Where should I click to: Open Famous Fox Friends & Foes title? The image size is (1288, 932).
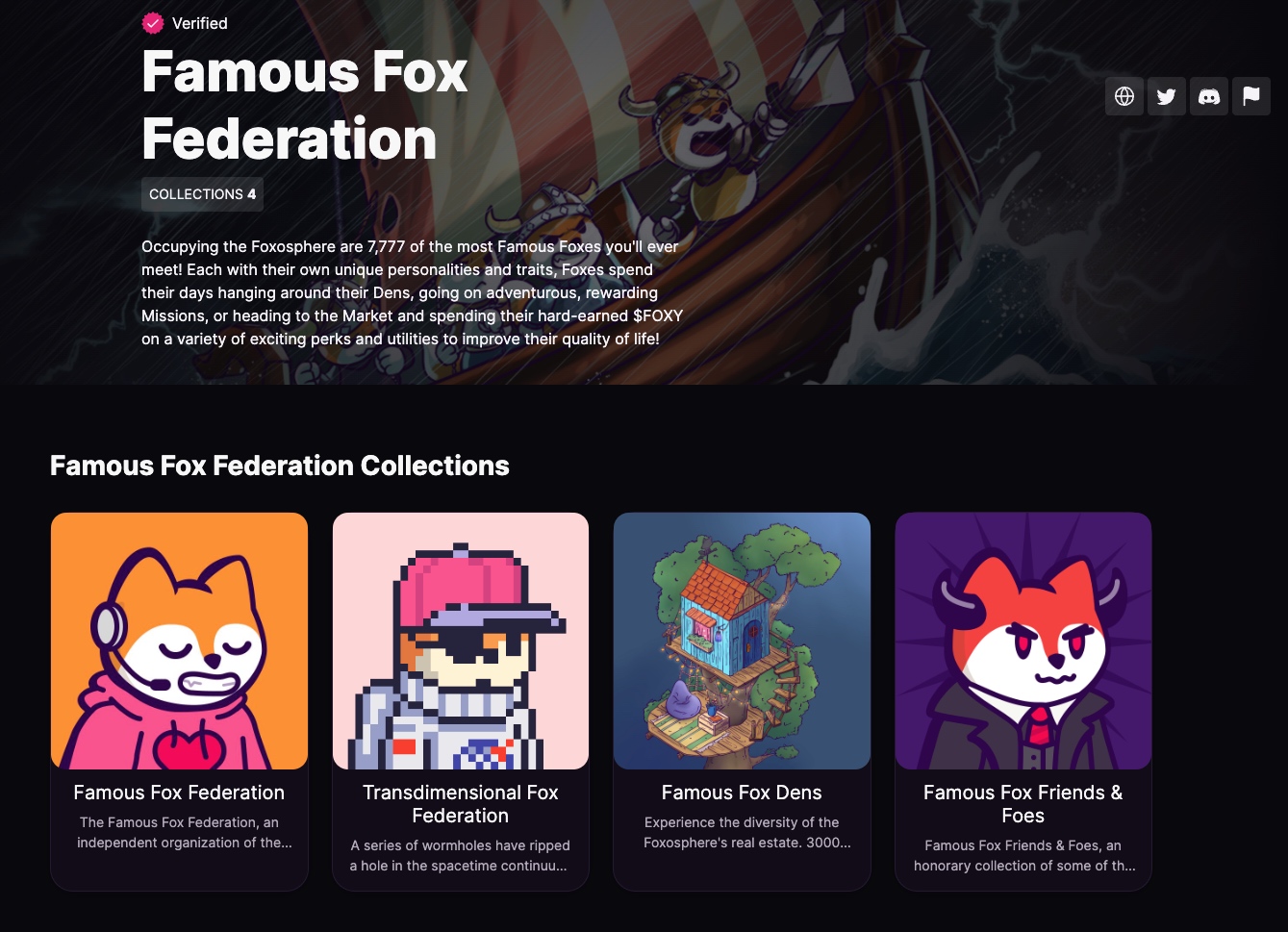point(1023,804)
